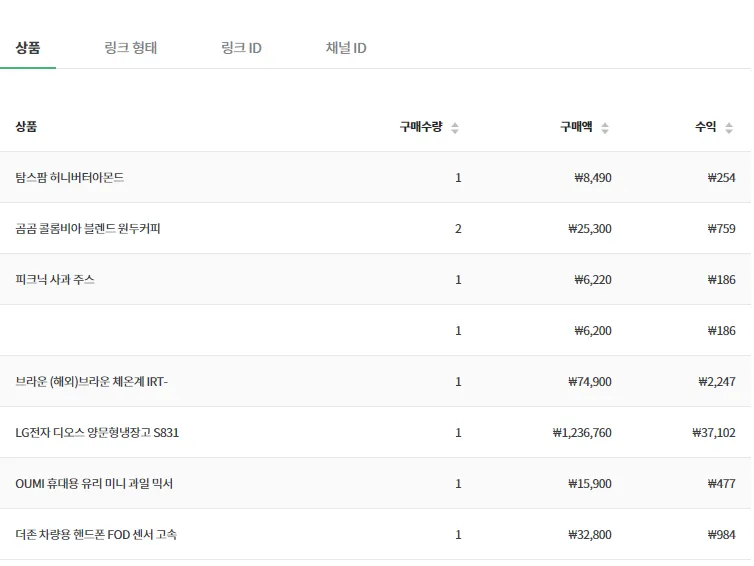
Task: Click the OUMI 휴대용 유리 미니 과일 믹서 row
Action: (x=94, y=484)
